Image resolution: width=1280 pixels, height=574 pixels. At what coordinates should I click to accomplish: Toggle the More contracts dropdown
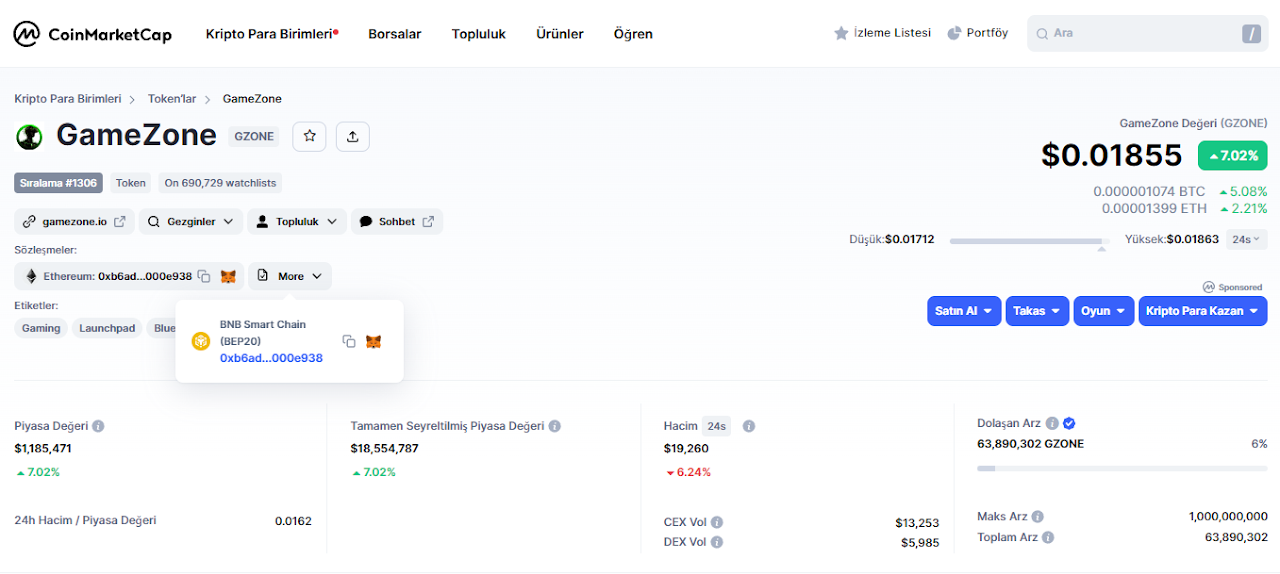click(x=290, y=276)
